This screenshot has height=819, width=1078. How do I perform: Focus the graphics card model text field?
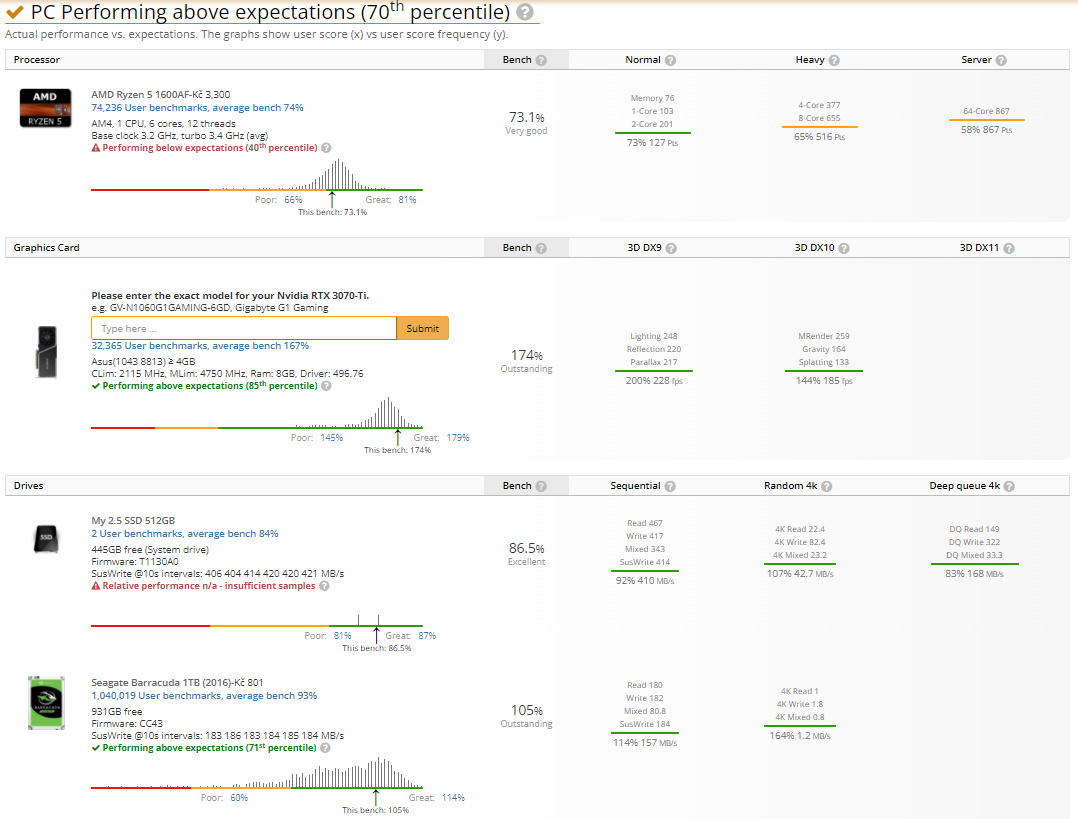click(x=244, y=329)
